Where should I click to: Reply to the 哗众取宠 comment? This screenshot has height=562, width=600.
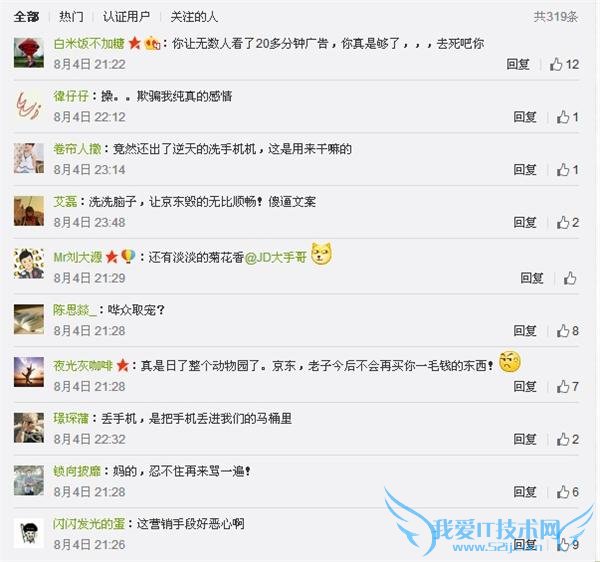click(x=525, y=331)
